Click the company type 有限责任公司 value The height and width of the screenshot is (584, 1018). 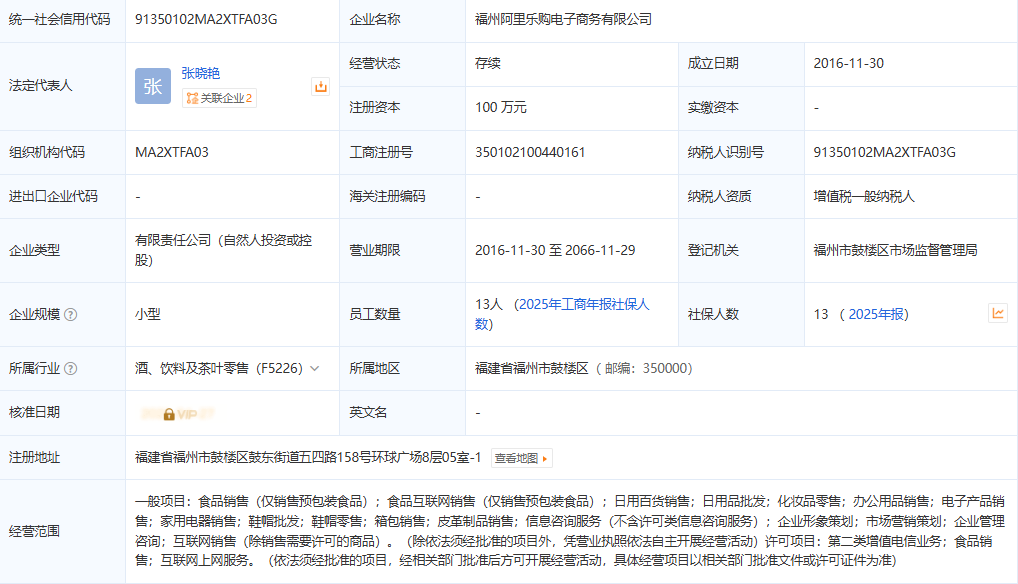tap(223, 250)
